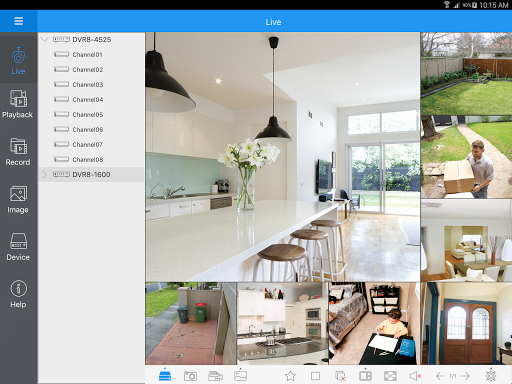Select the Live tab in the sidebar

pyautogui.click(x=18, y=61)
